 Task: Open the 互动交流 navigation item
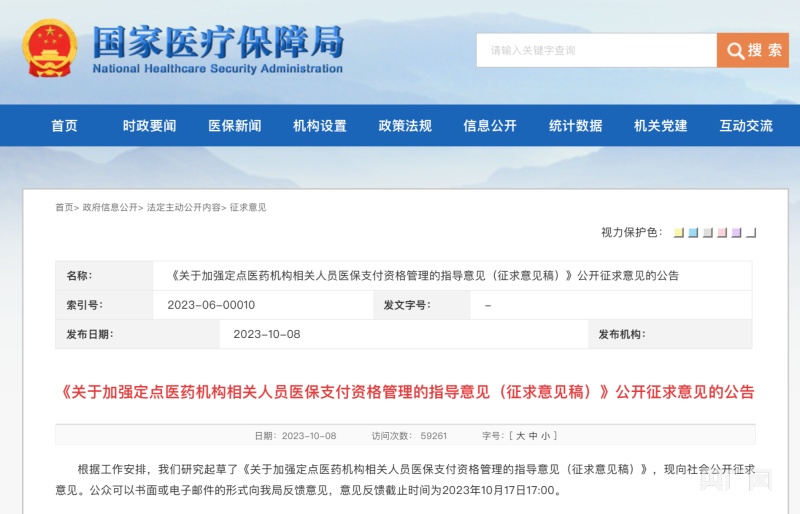coord(746,126)
